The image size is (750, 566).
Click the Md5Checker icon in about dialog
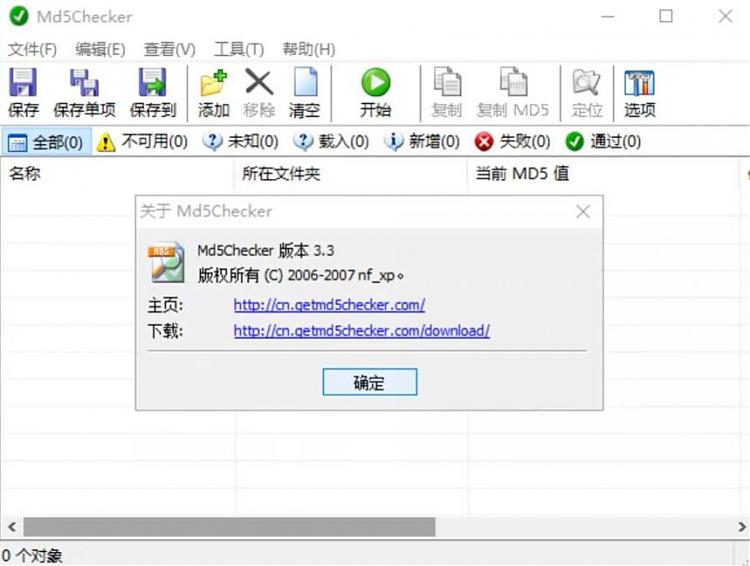click(165, 262)
